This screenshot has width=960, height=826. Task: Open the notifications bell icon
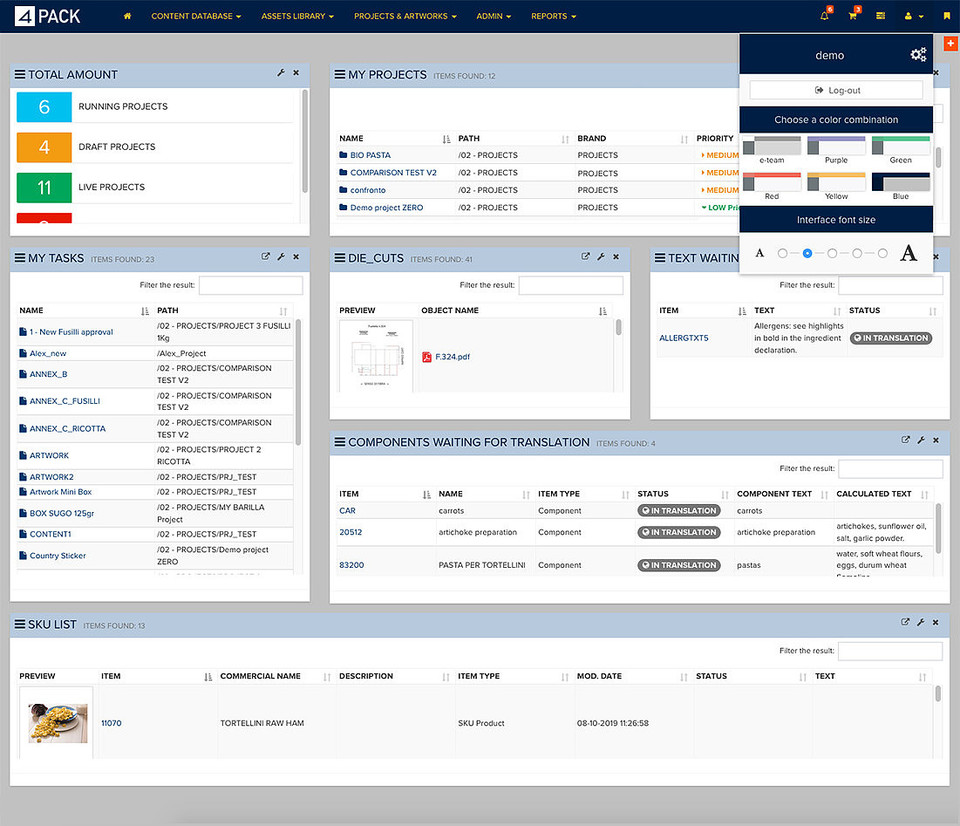point(823,16)
